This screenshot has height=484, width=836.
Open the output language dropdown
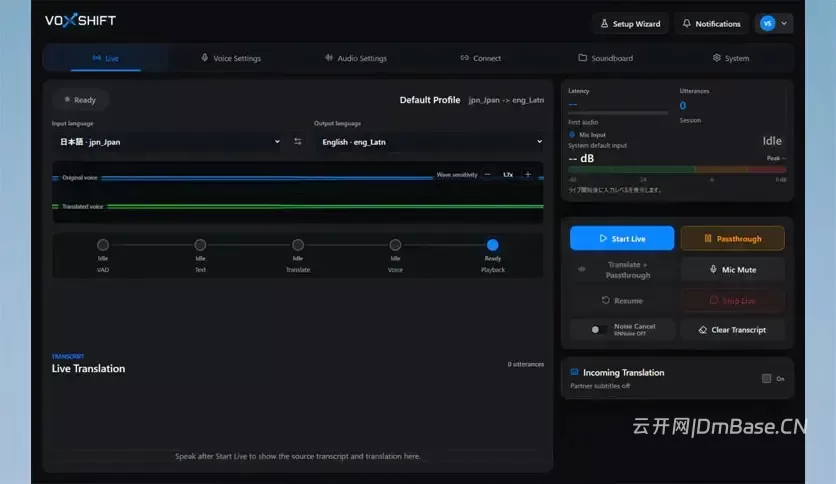[x=431, y=142]
